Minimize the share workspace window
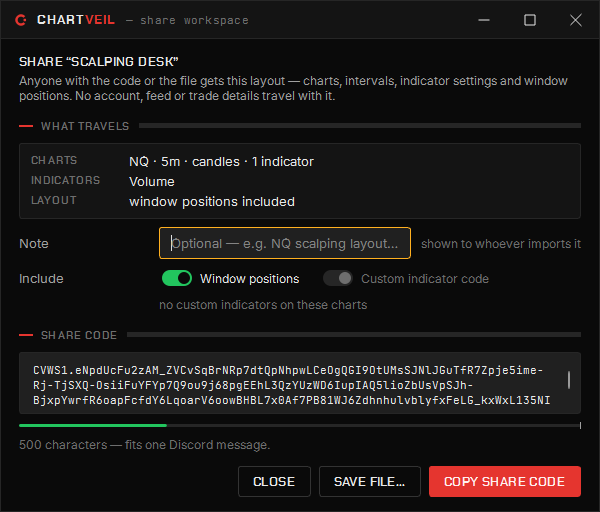 tap(484, 20)
